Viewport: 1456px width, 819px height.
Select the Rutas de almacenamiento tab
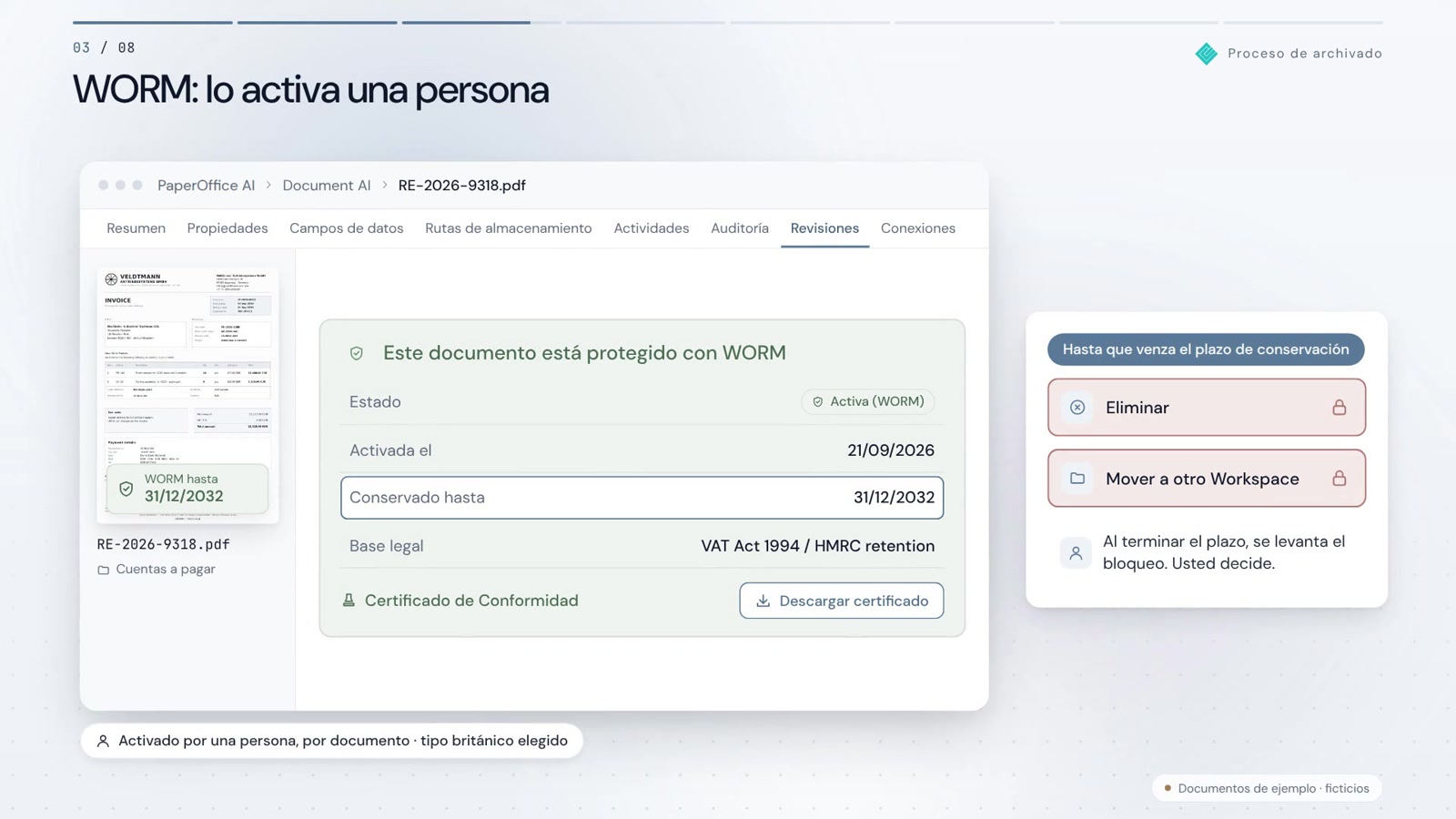click(x=509, y=228)
